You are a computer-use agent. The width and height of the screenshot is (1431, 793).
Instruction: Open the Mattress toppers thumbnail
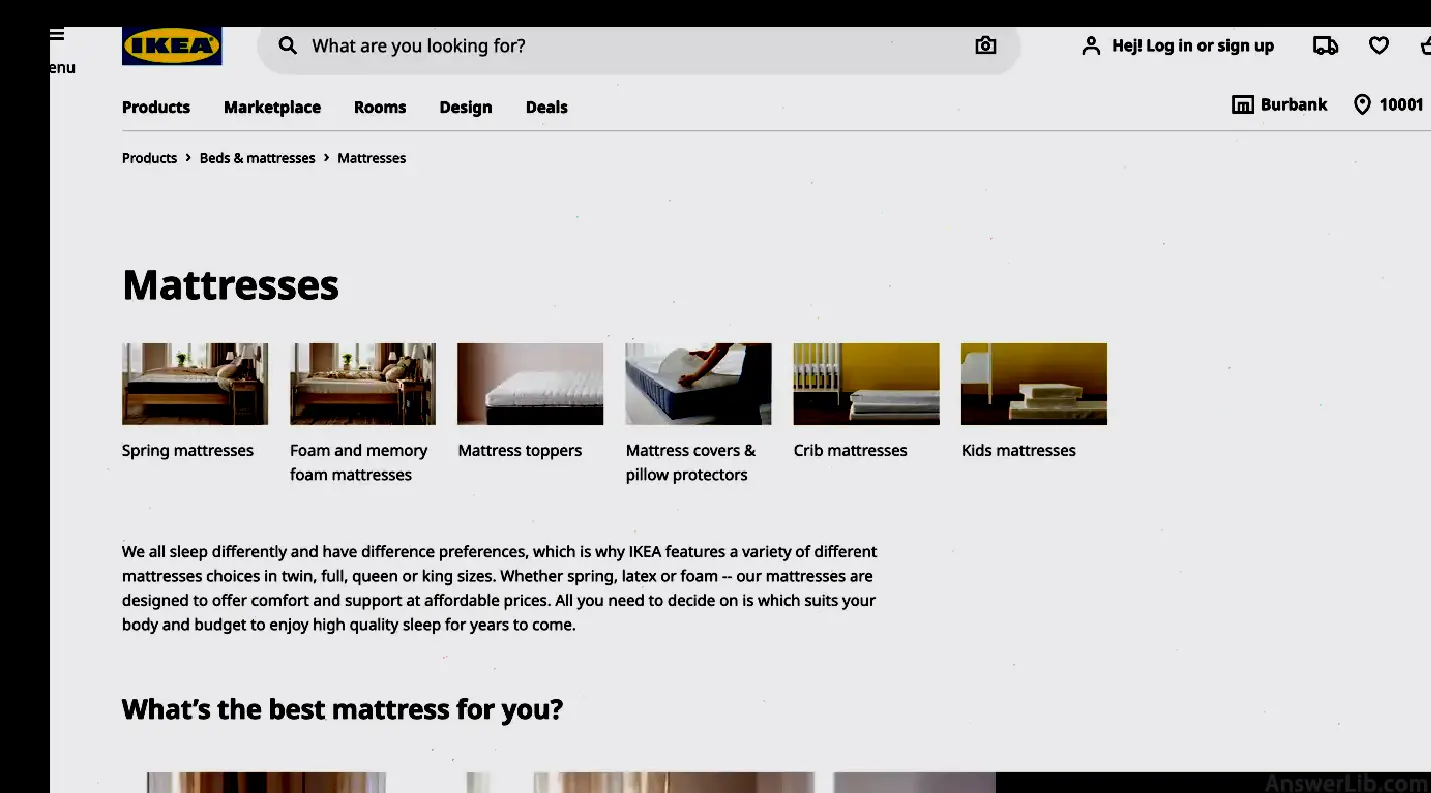pyautogui.click(x=530, y=384)
